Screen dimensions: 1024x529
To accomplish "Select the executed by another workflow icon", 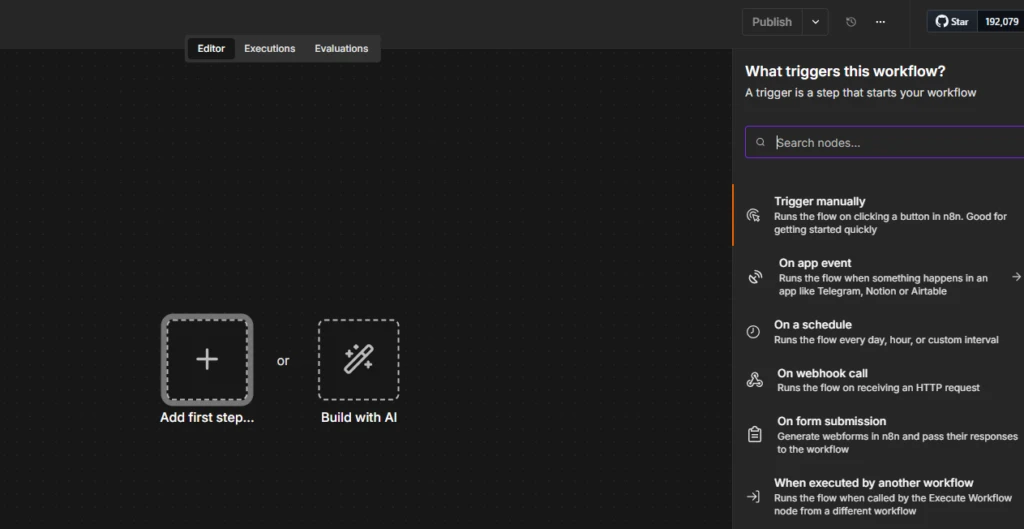I will tap(753, 497).
